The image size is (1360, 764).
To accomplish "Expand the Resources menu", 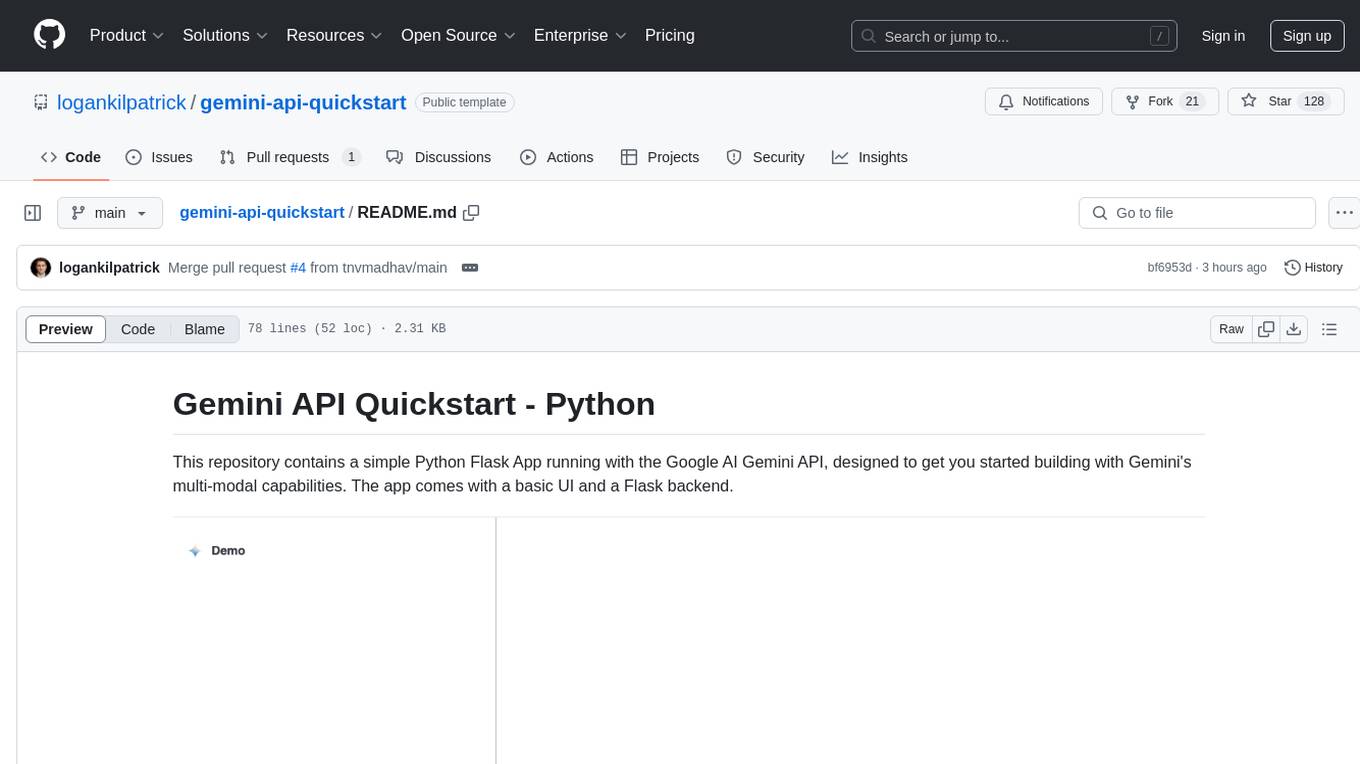I will pos(334,35).
